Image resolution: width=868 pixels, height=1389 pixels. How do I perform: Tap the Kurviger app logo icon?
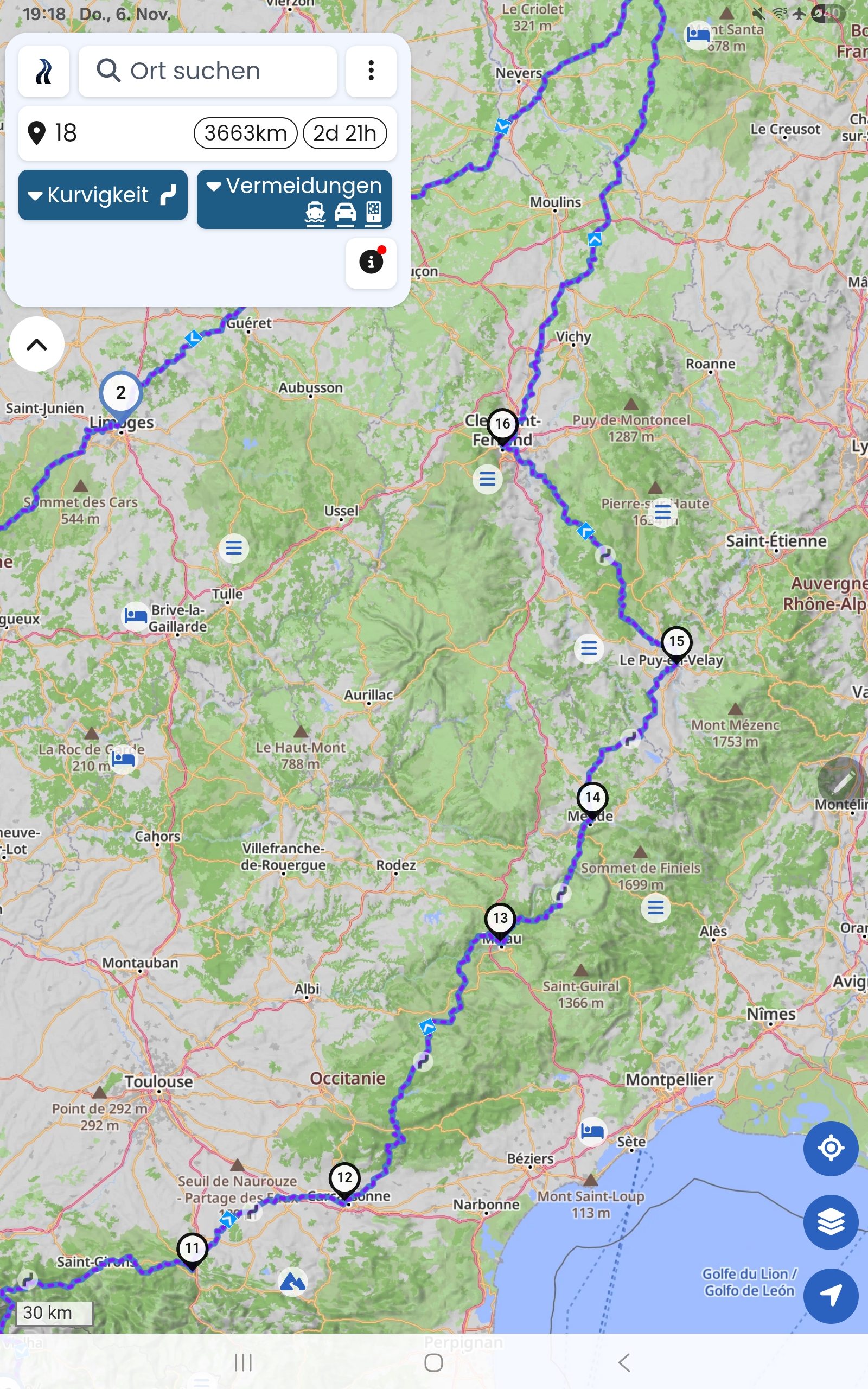pos(43,72)
